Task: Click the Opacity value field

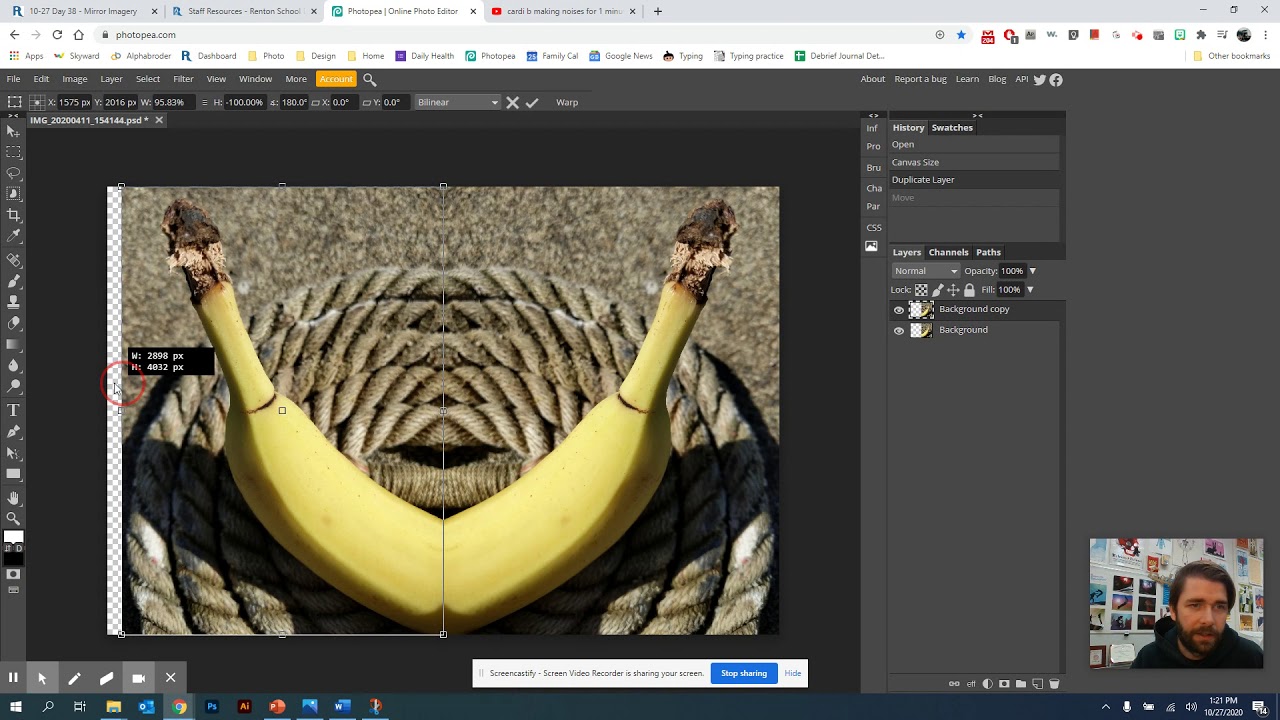Action: 1012,271
